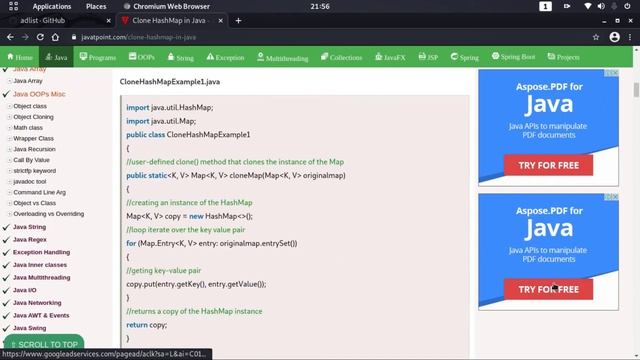The height and width of the screenshot is (360, 640).
Task: Open the Multithreading nav item
Action: (x=282, y=58)
